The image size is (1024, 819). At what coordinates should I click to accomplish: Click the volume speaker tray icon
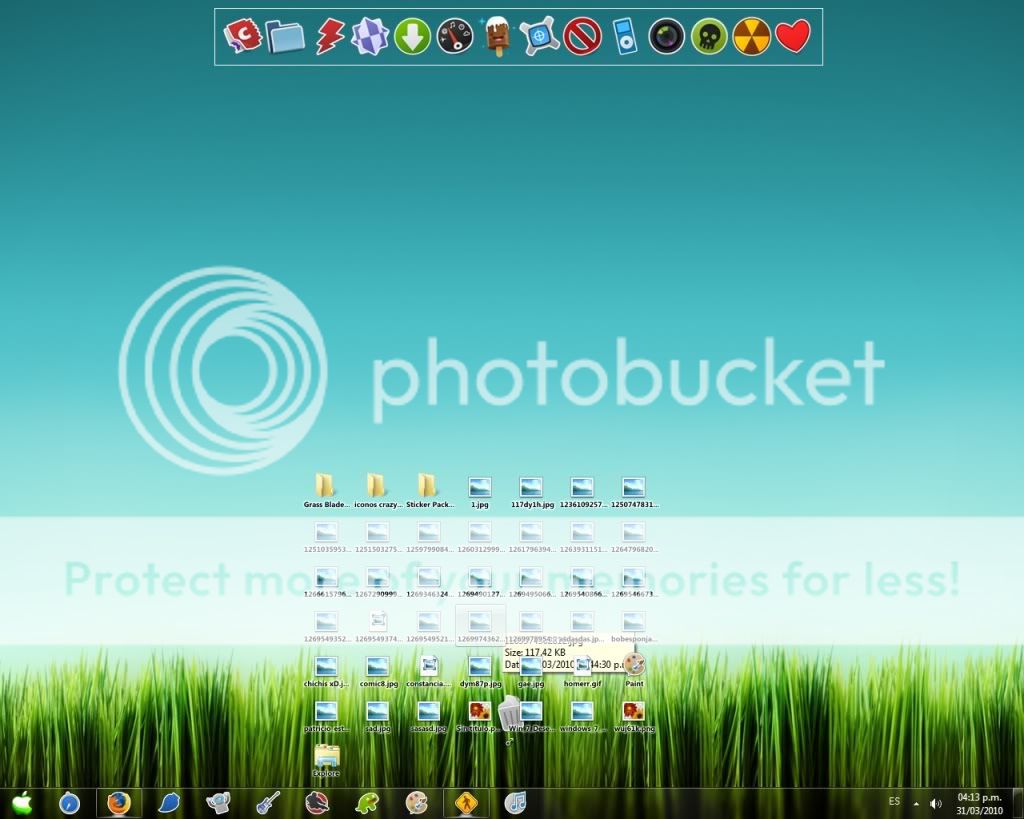click(936, 803)
